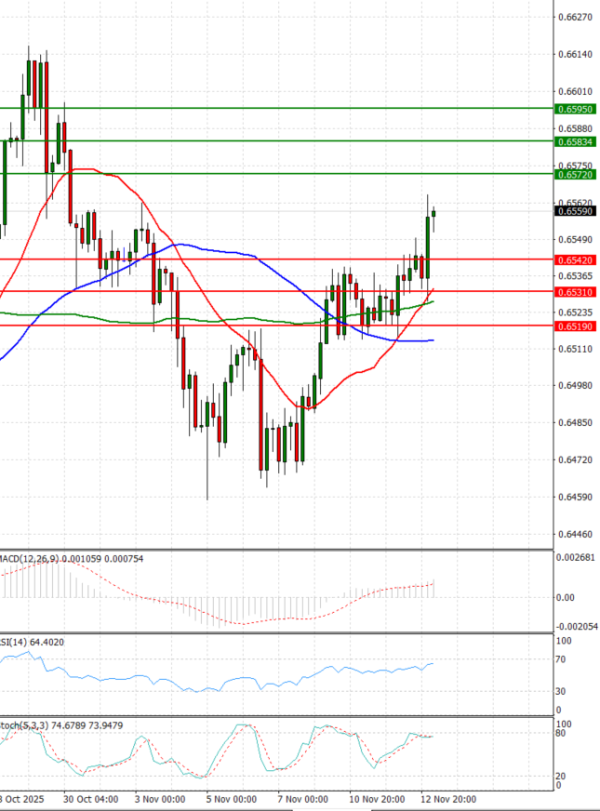Click the 30 Oct 04:00 time label
This screenshot has height=811, width=600.
(88, 801)
